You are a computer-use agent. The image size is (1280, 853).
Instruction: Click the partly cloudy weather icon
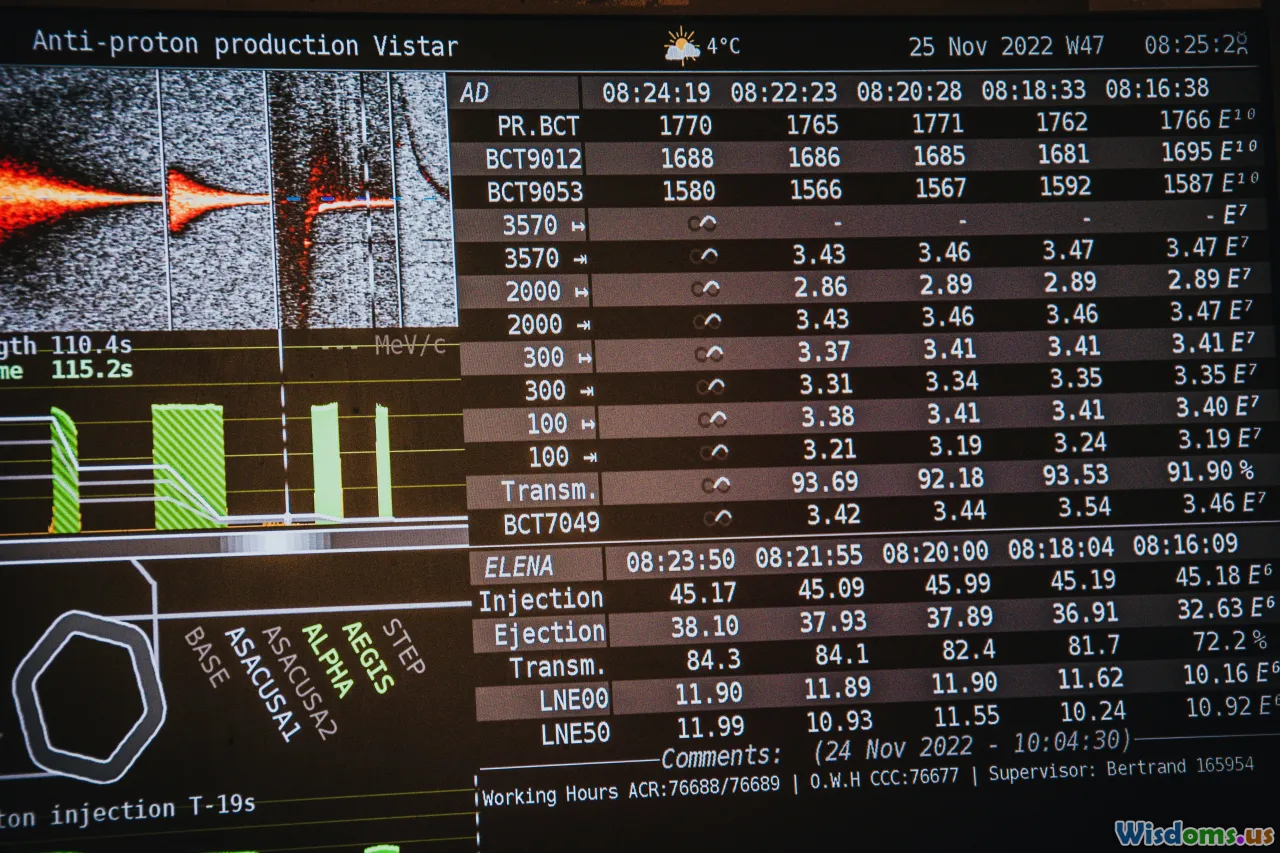point(682,46)
